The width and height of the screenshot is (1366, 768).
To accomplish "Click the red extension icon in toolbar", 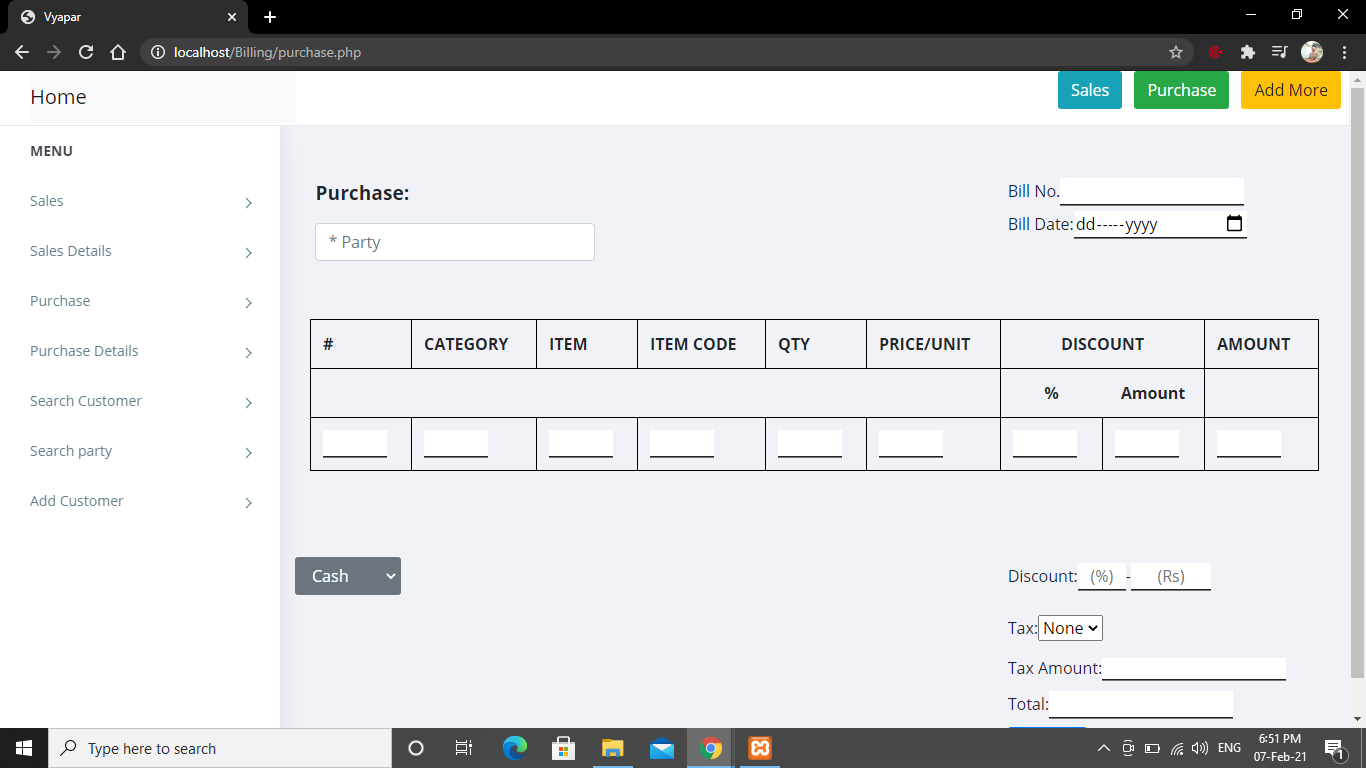I will pyautogui.click(x=1216, y=52).
